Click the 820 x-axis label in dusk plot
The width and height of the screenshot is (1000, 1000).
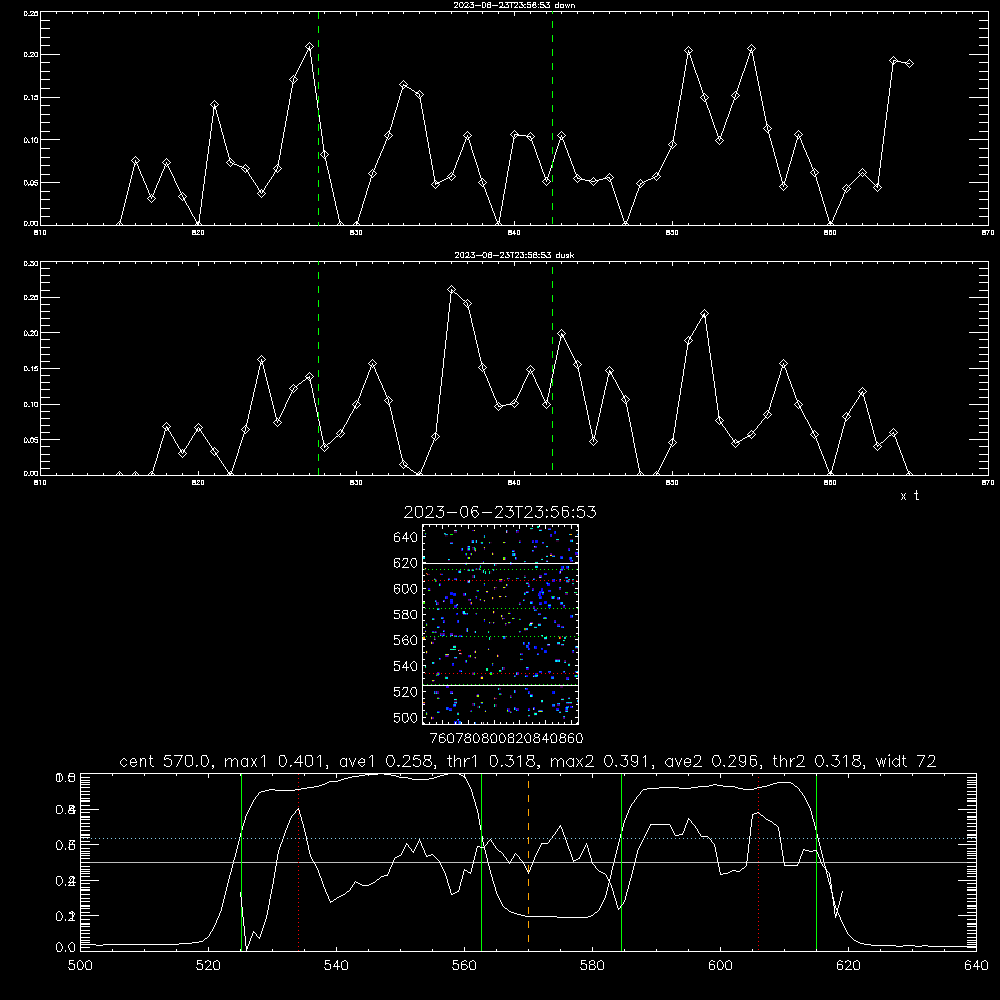pos(198,483)
